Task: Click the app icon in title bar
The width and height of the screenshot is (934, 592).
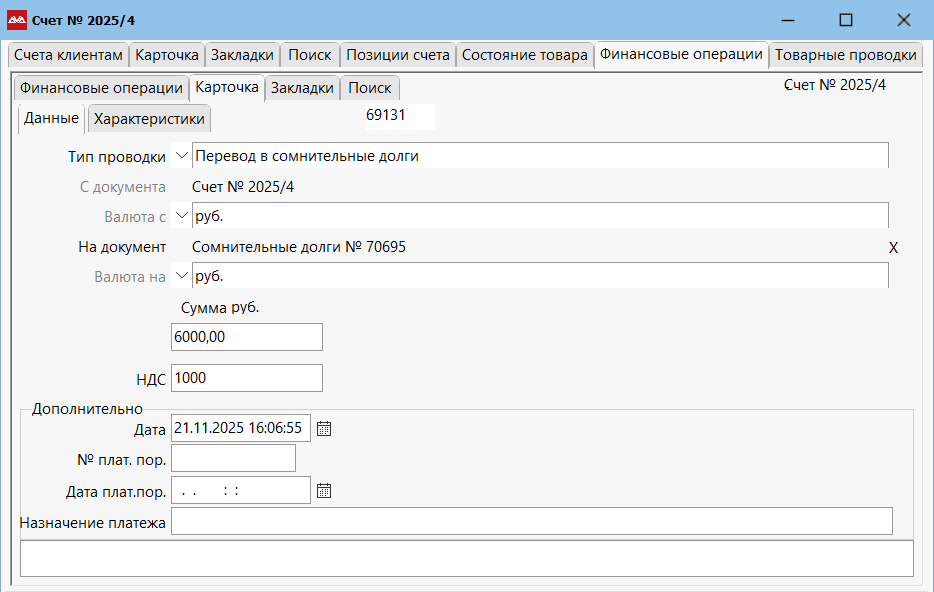Action: (17, 20)
